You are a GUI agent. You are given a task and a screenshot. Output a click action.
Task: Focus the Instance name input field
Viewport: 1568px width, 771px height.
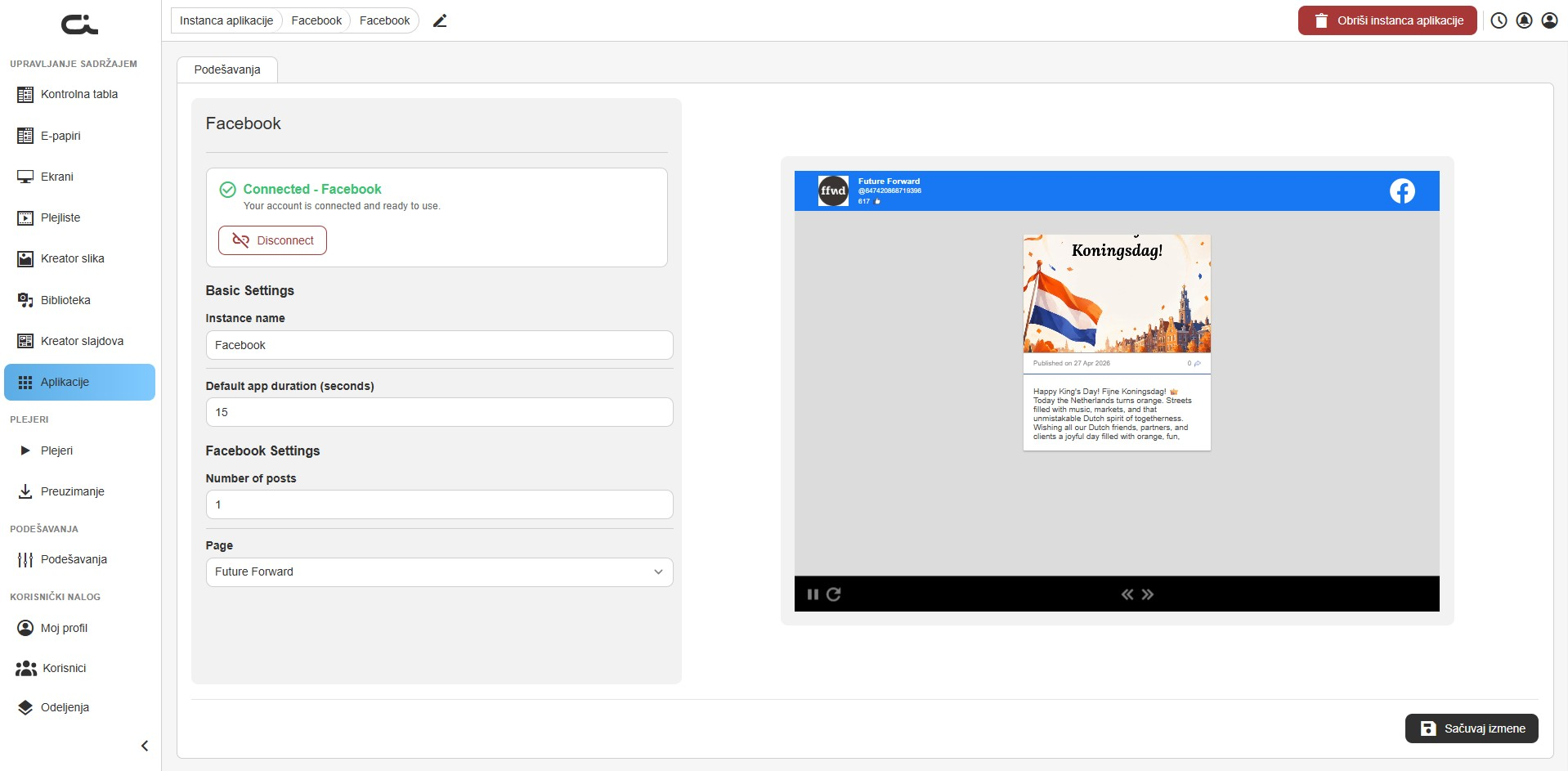(439, 345)
